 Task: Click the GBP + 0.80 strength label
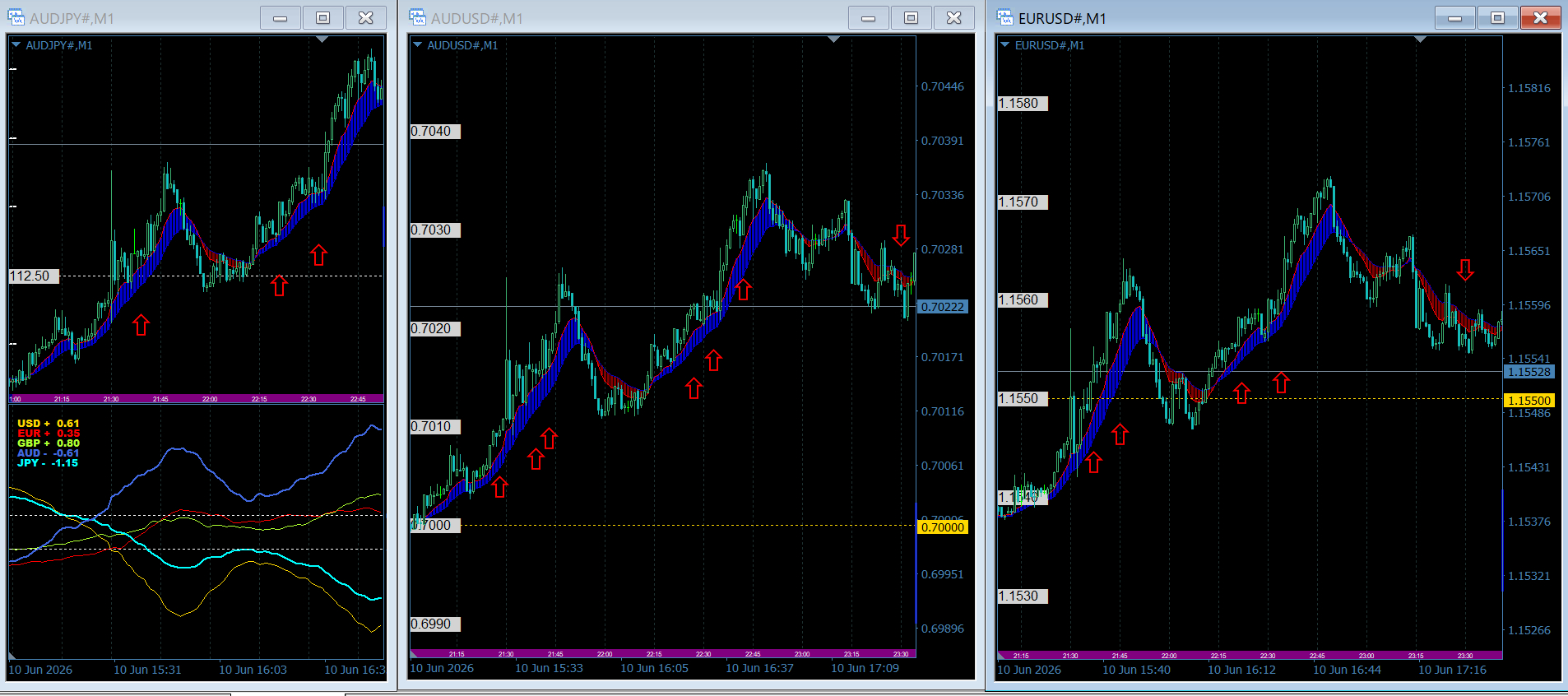49,443
